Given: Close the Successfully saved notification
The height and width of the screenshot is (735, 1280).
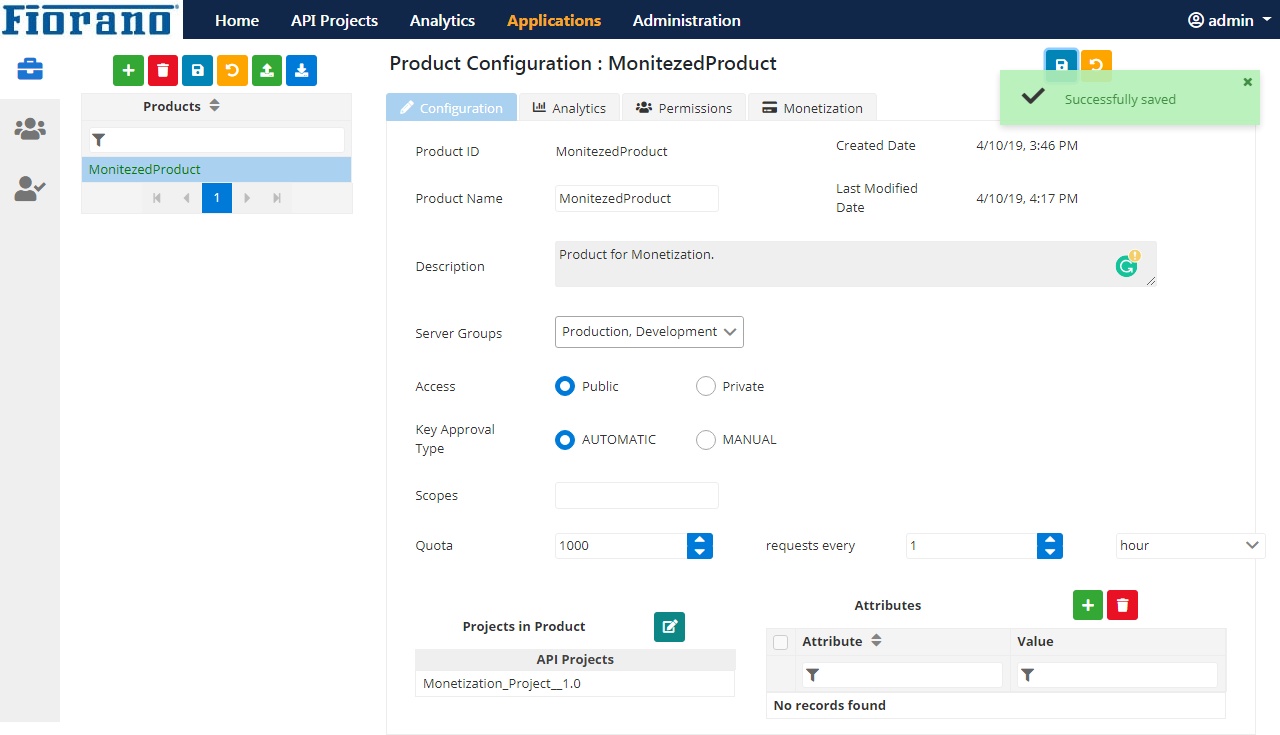Looking at the screenshot, I should 1247,82.
